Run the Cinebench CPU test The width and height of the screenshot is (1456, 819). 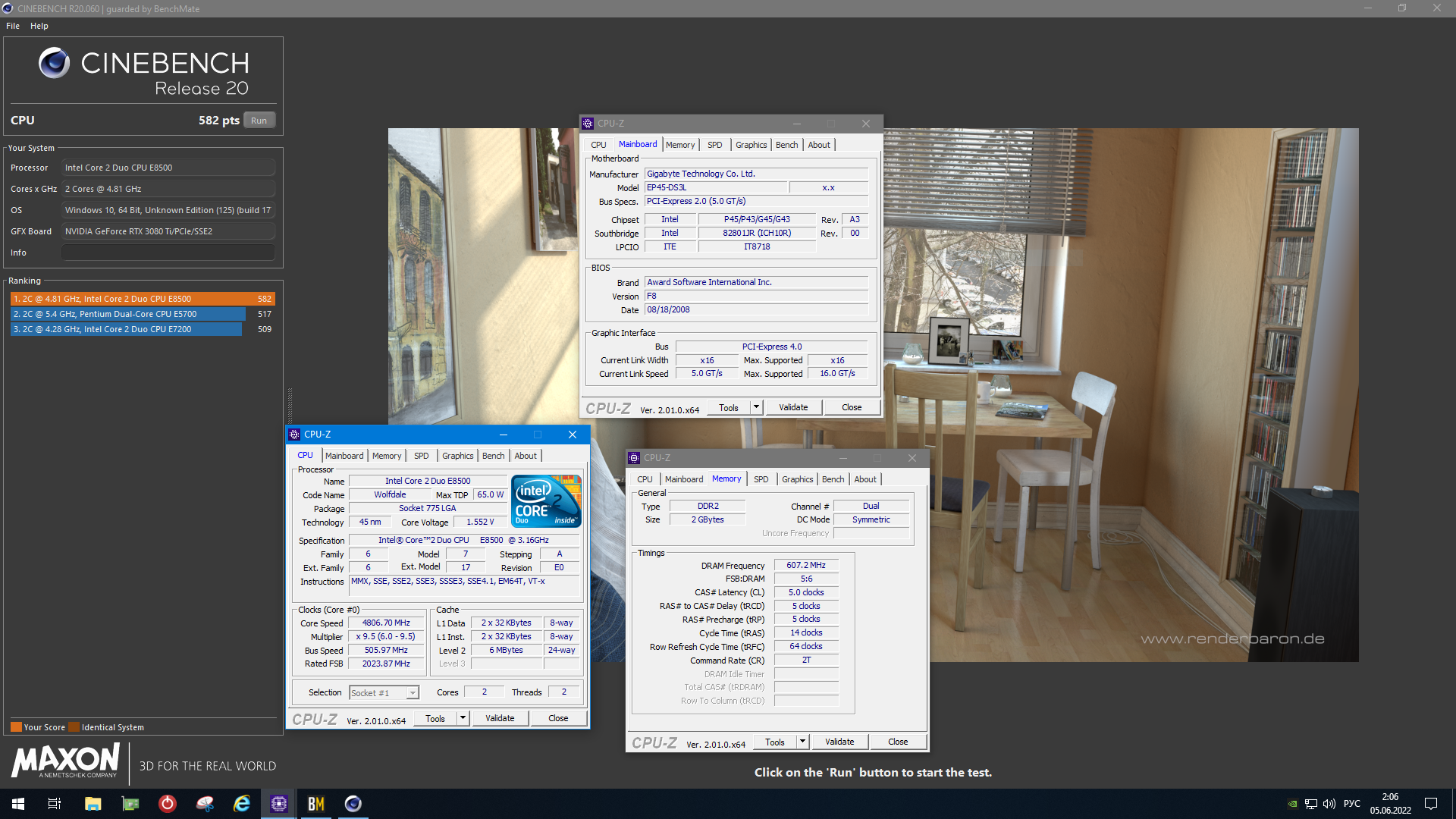pyautogui.click(x=259, y=121)
